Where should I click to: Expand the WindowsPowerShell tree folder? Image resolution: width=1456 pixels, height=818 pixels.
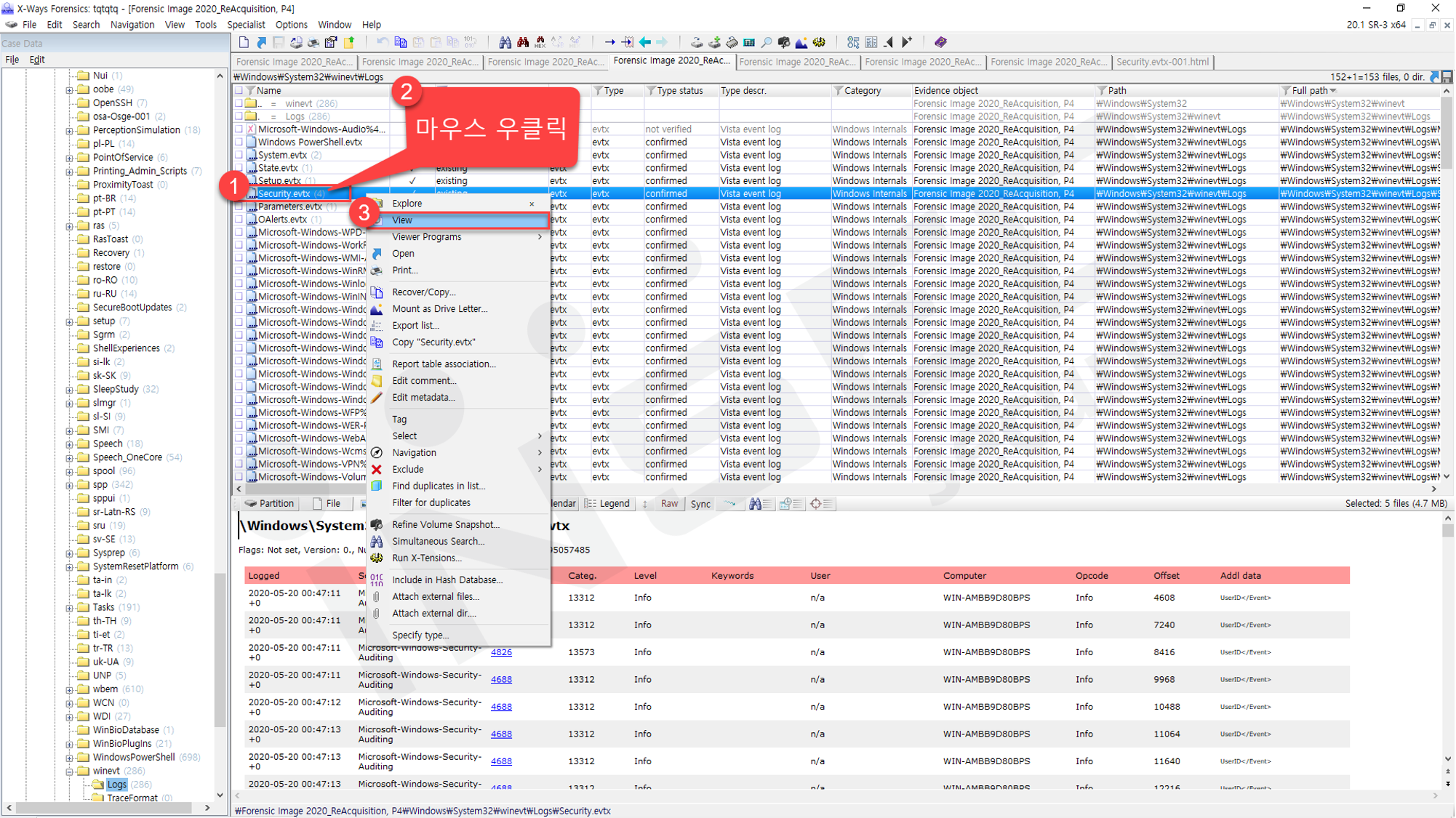70,758
